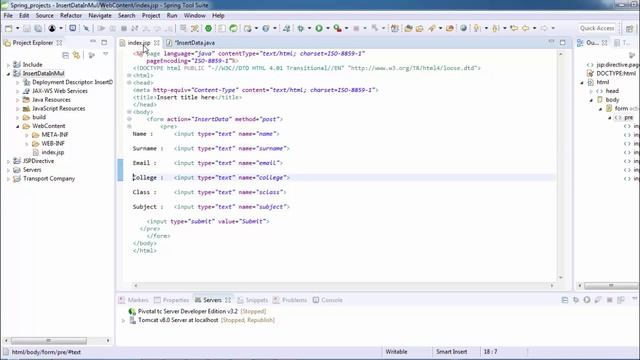Click the green Run toolbar button
The height and width of the screenshot is (360, 640).
[319, 28]
